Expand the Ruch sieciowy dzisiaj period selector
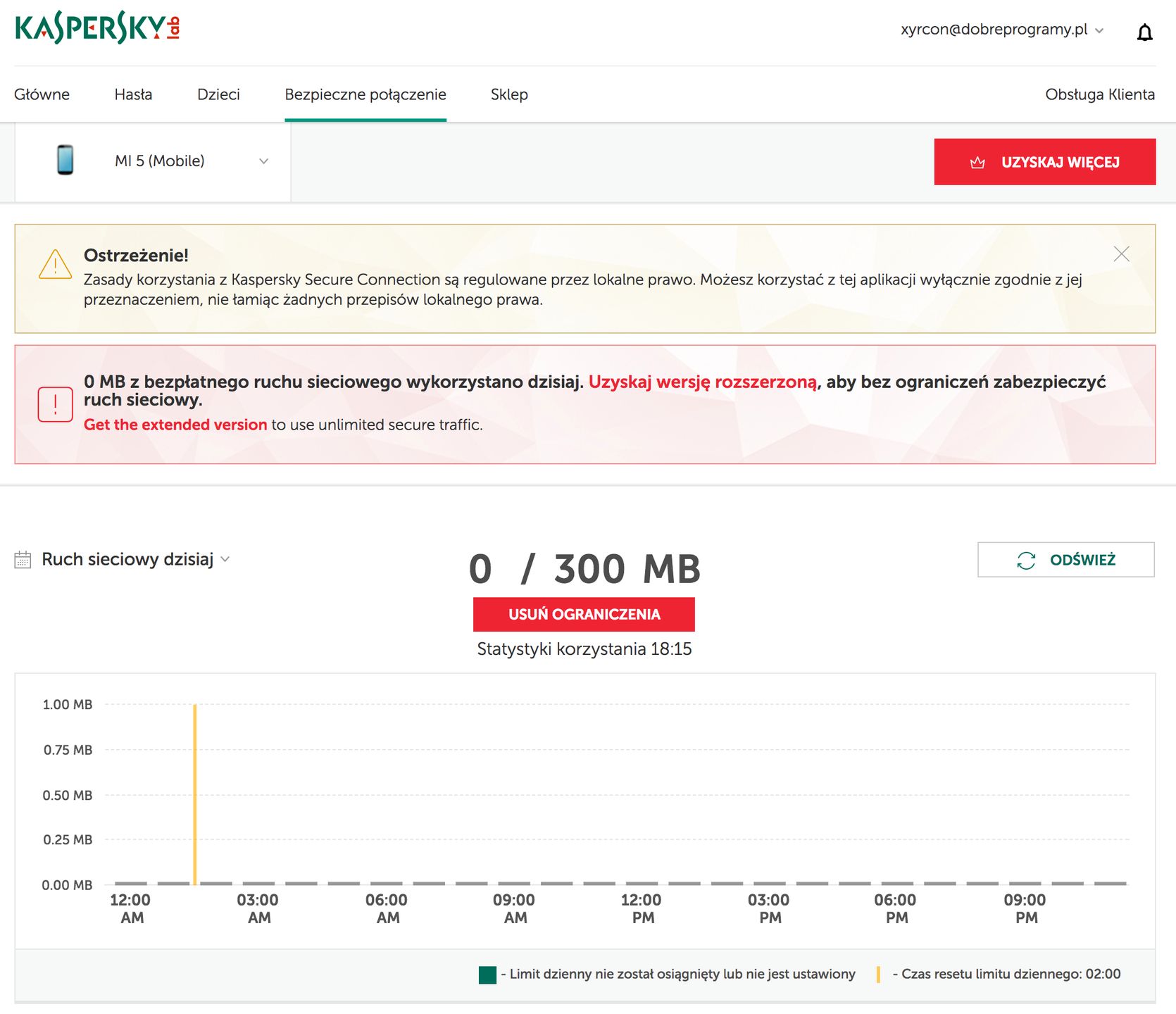Viewport: 1176px width, 1014px height. click(136, 559)
